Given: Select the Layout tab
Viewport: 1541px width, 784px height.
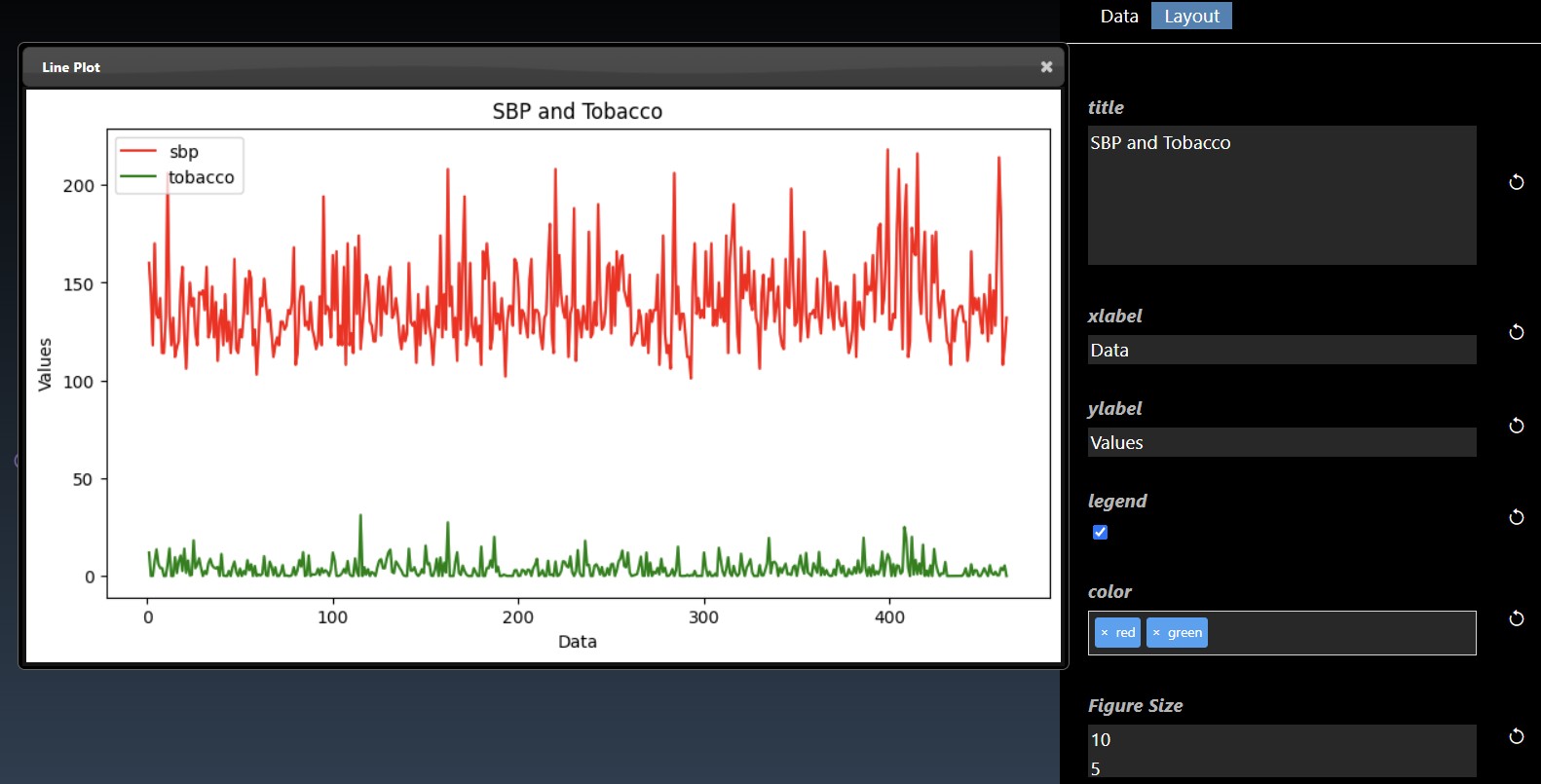Looking at the screenshot, I should point(1191,17).
